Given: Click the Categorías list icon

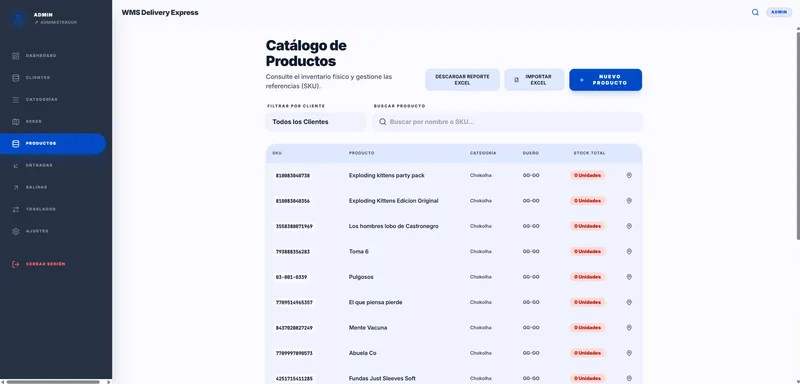Looking at the screenshot, I should [x=15, y=99].
